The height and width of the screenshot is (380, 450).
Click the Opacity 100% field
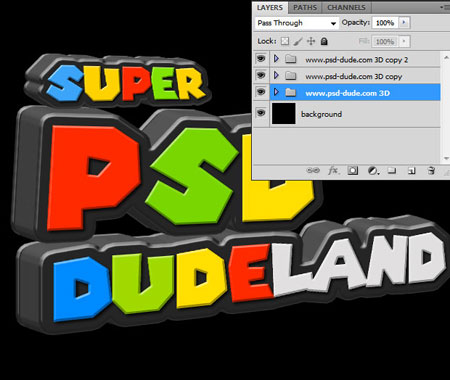pos(385,23)
